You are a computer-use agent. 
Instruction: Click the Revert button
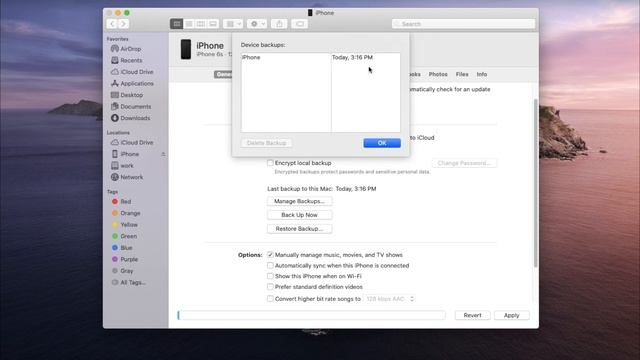coord(472,316)
